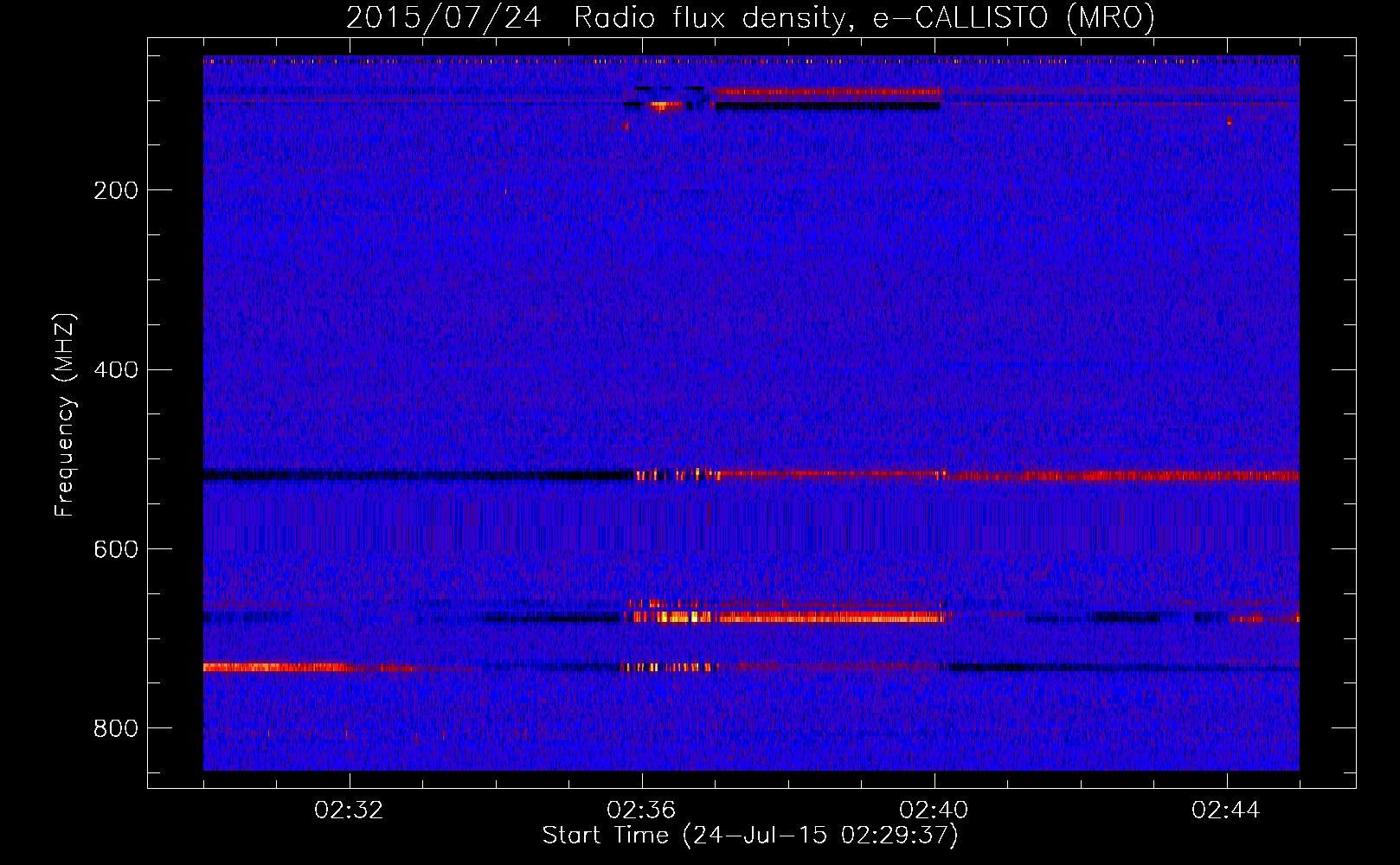Click the 400 frequency tick label
This screenshot has width=1400, height=865.
pyautogui.click(x=116, y=370)
